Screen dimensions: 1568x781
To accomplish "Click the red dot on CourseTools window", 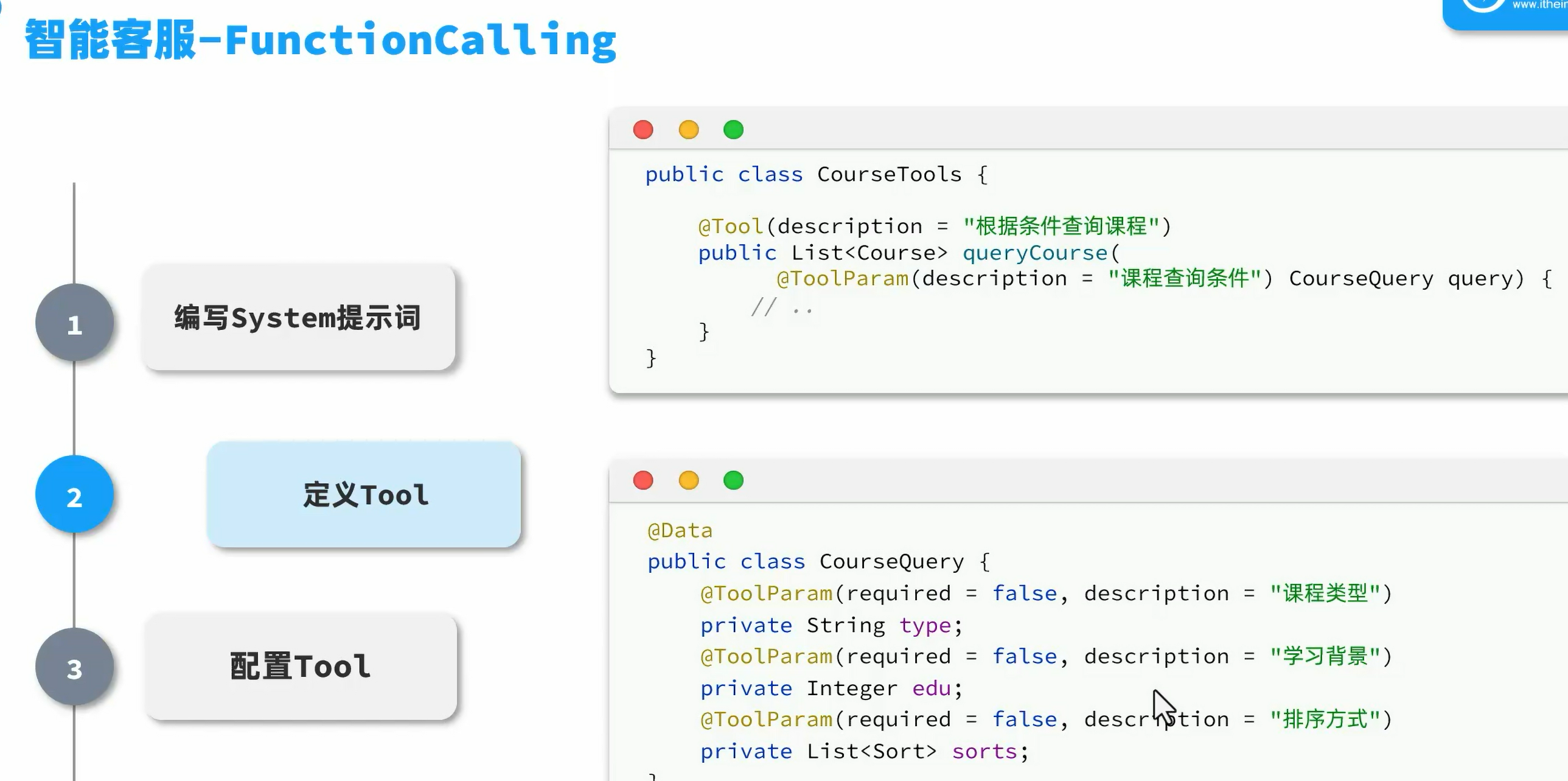I will (643, 130).
